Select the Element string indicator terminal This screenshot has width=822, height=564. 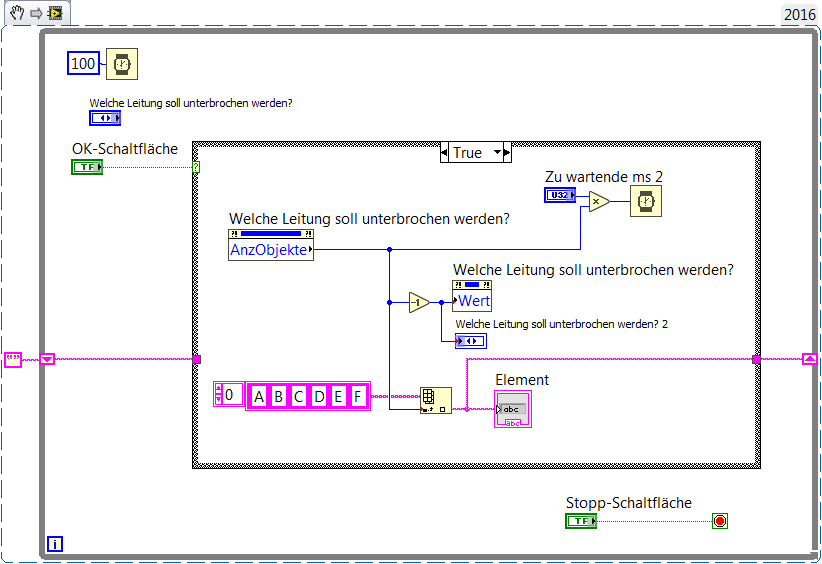point(513,409)
